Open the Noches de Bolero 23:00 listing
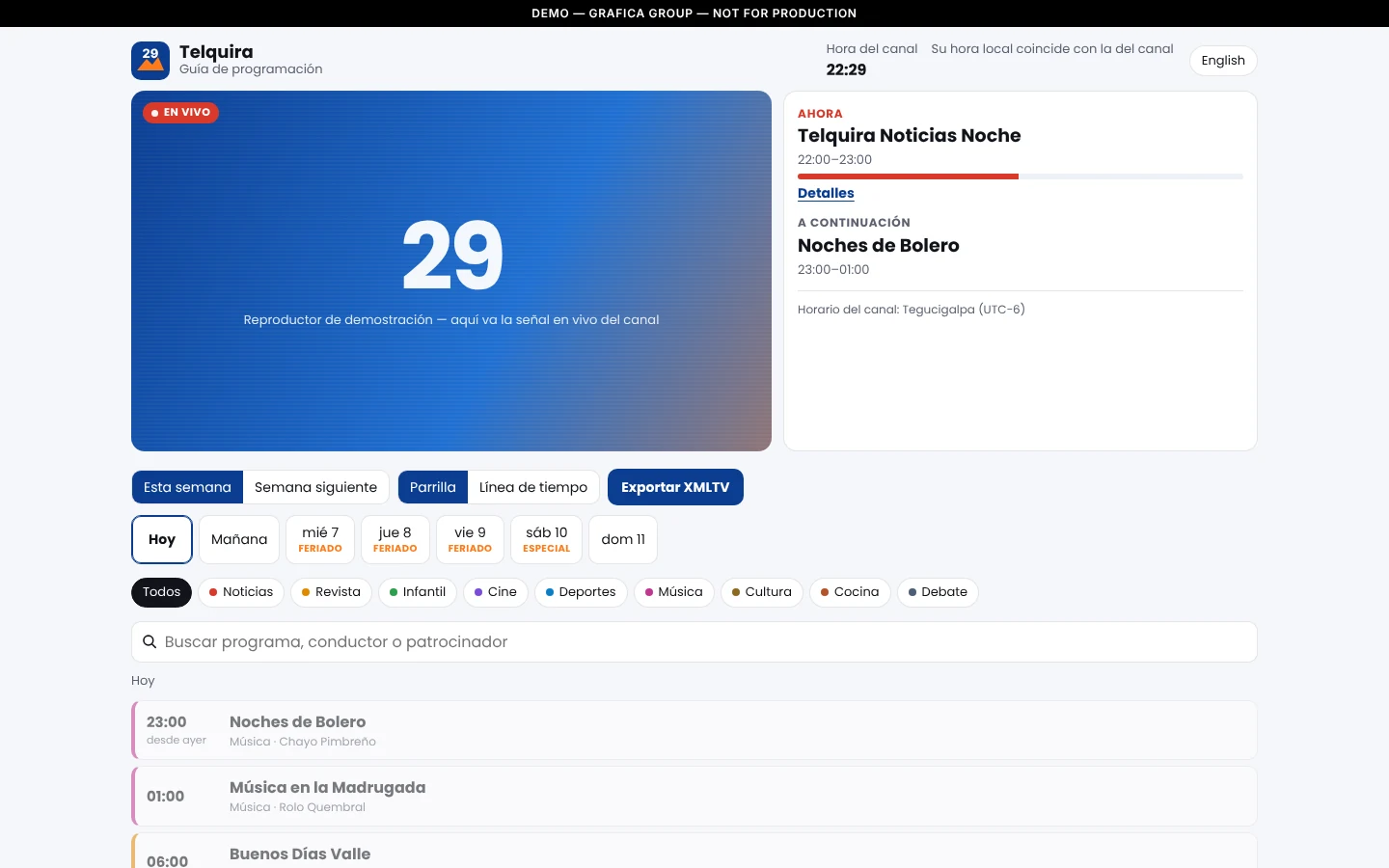The image size is (1389, 868). point(694,730)
